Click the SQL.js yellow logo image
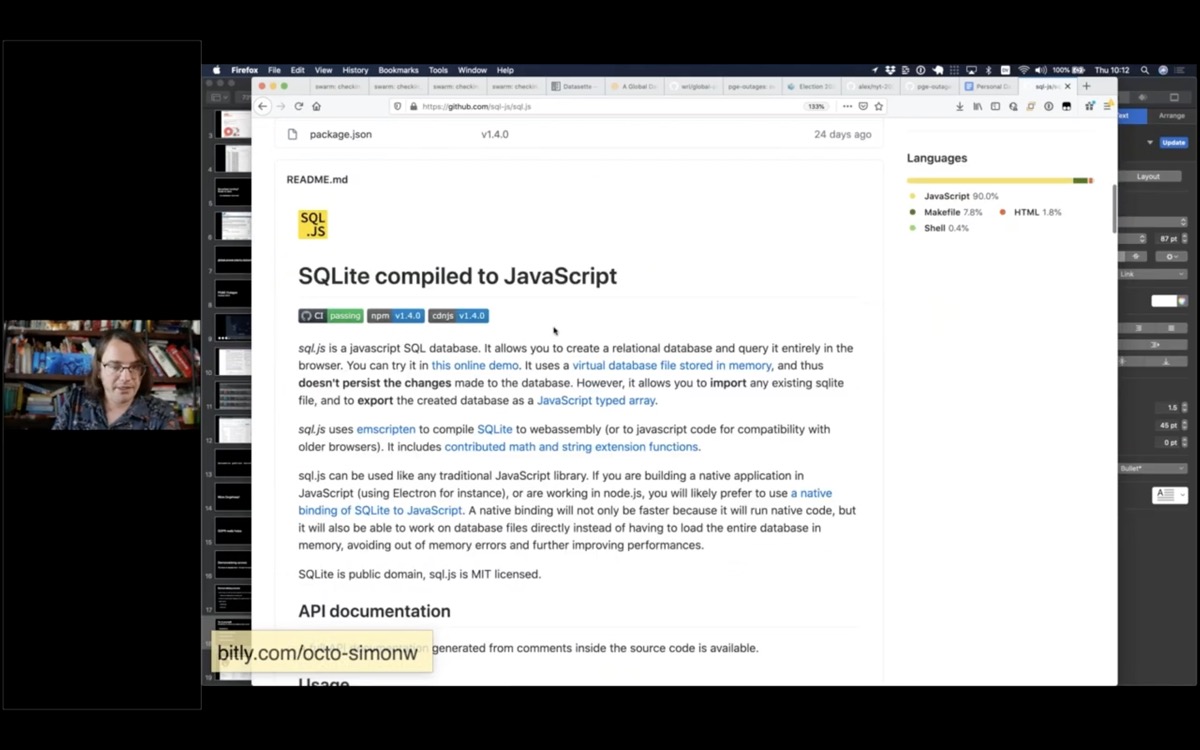Screen dimensions: 1200x750 pyautogui.click(x=313, y=225)
